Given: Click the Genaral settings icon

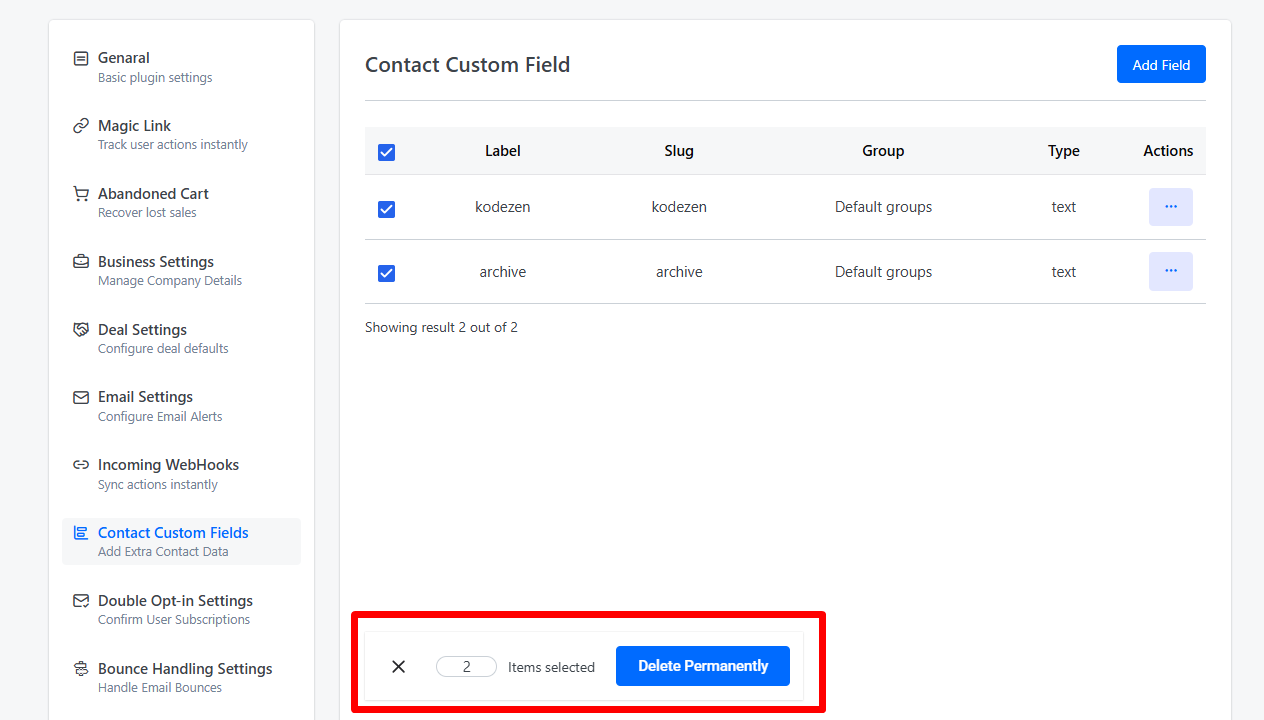Looking at the screenshot, I should [81, 58].
